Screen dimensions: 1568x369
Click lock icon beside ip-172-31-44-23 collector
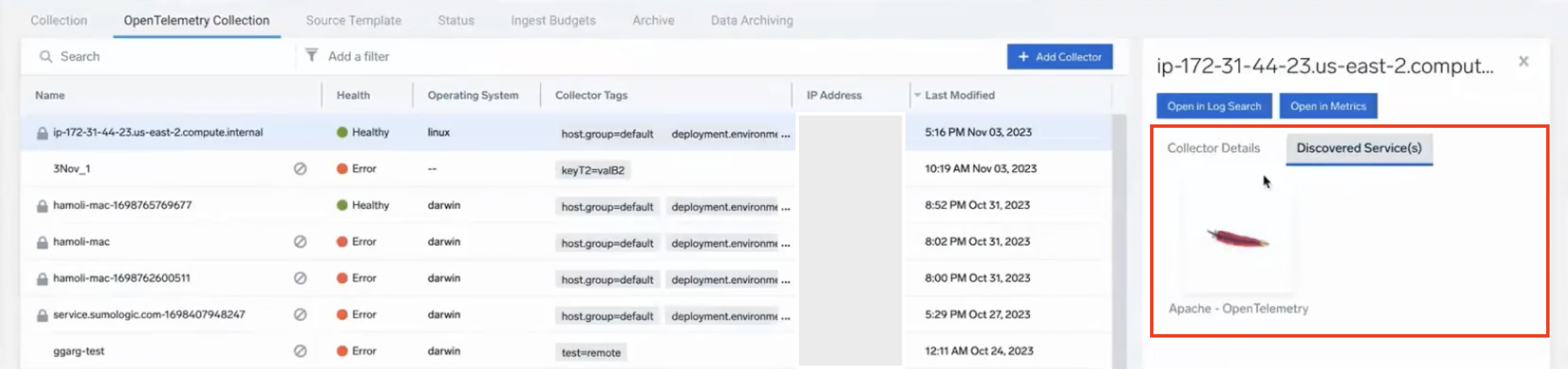pyautogui.click(x=42, y=133)
